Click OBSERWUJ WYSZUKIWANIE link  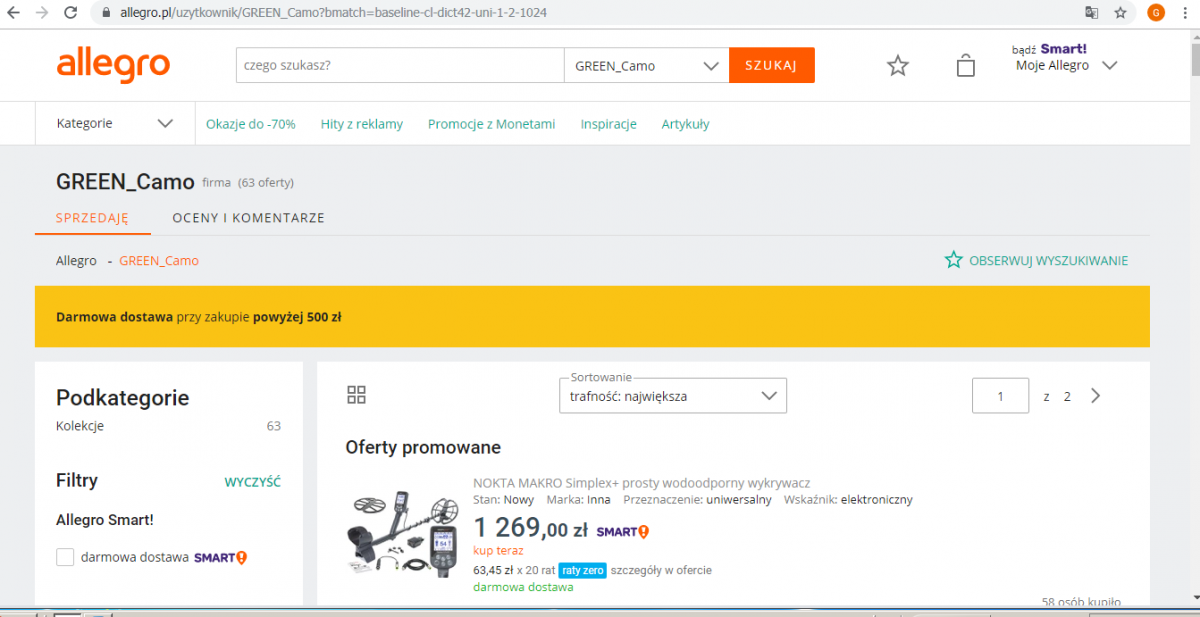click(1048, 261)
